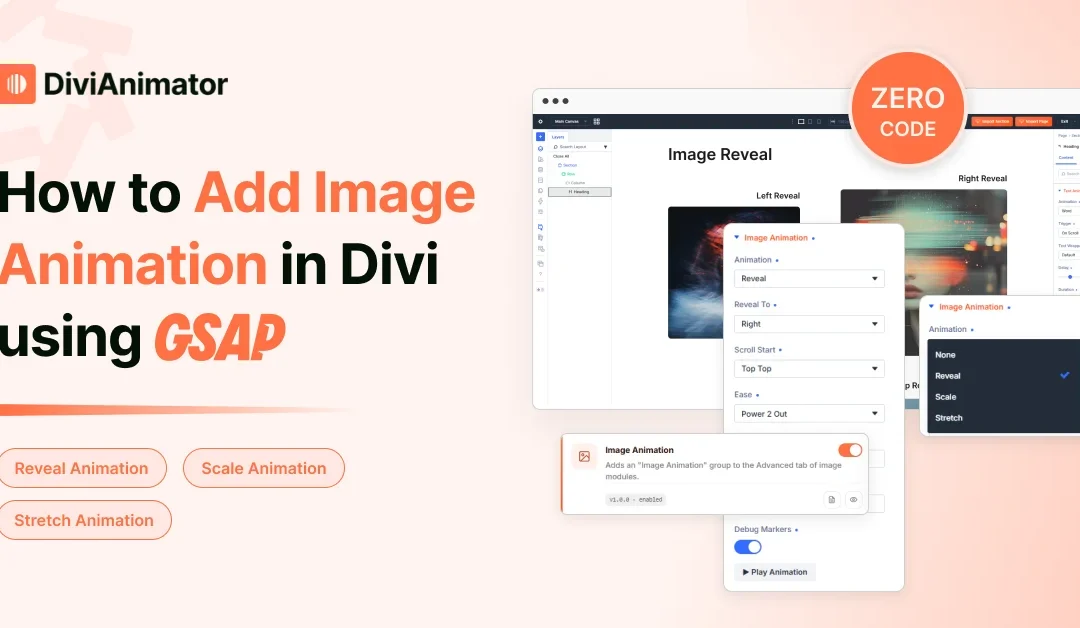
Task: Switch to the Content tab in settings panel
Action: [x=1066, y=158]
